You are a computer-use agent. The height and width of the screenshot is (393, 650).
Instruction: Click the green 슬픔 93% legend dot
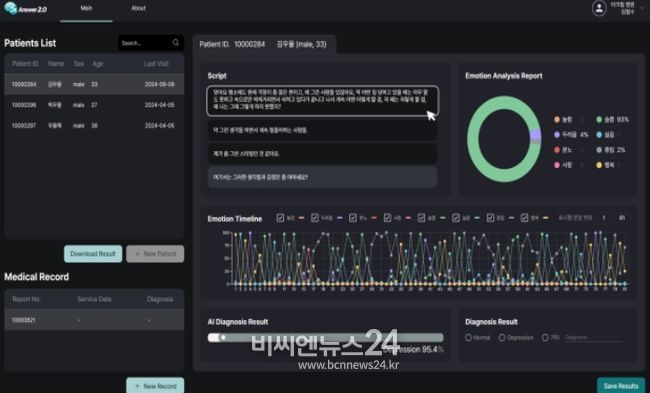599,120
